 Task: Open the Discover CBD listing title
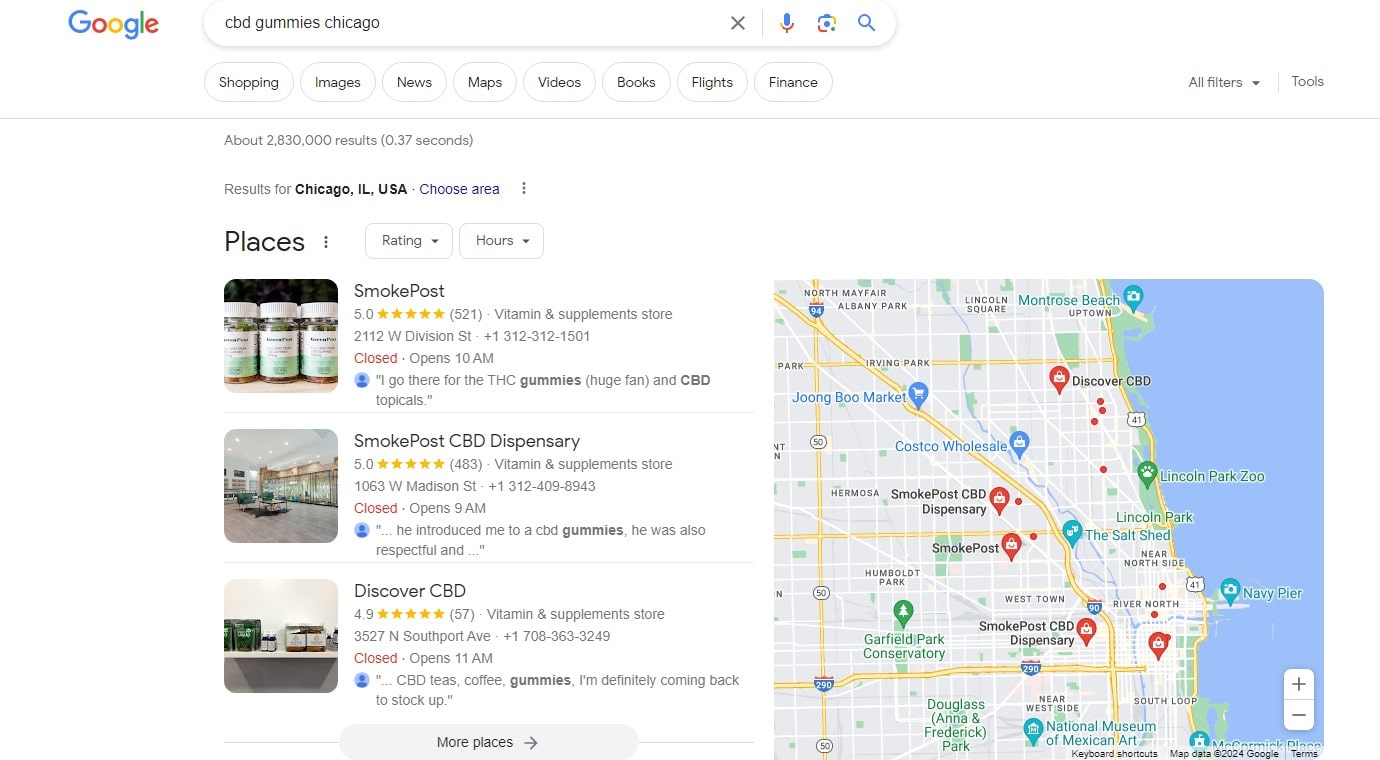(410, 591)
